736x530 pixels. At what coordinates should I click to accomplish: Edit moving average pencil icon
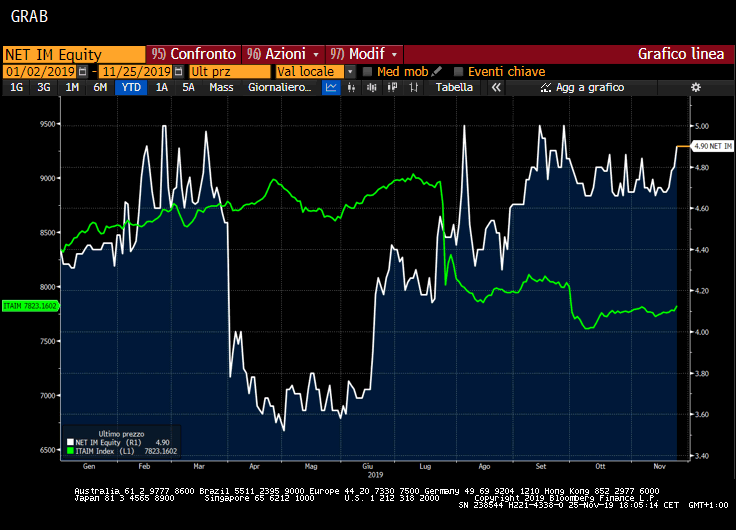[437, 71]
